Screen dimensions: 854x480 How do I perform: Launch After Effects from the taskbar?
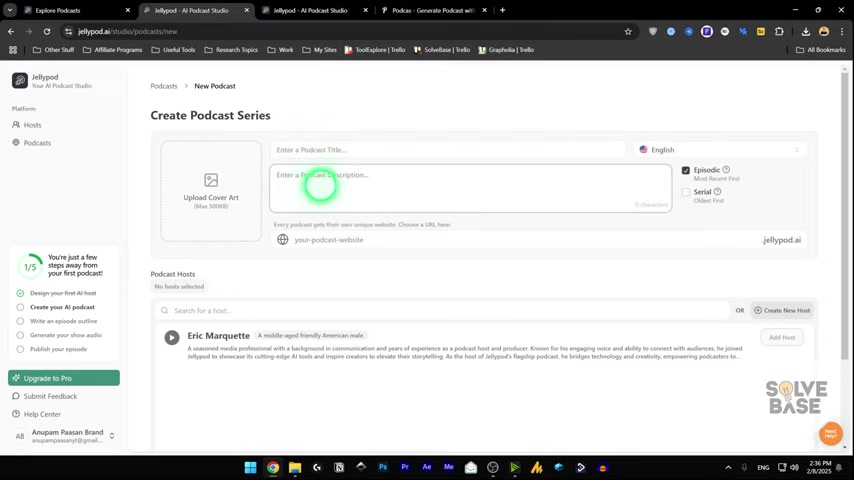coord(427,467)
